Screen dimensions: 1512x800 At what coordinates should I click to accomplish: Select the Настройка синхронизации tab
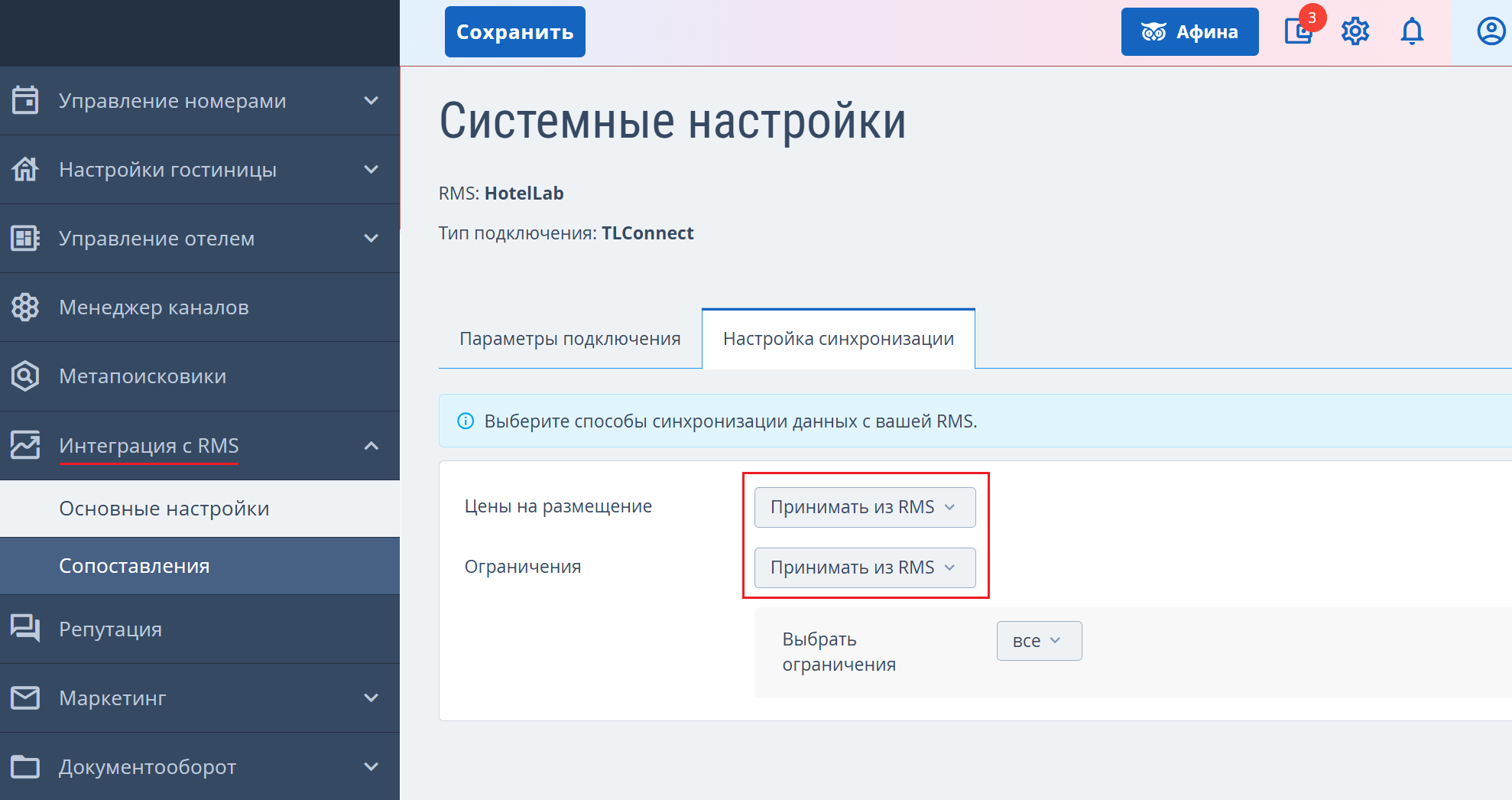839,339
